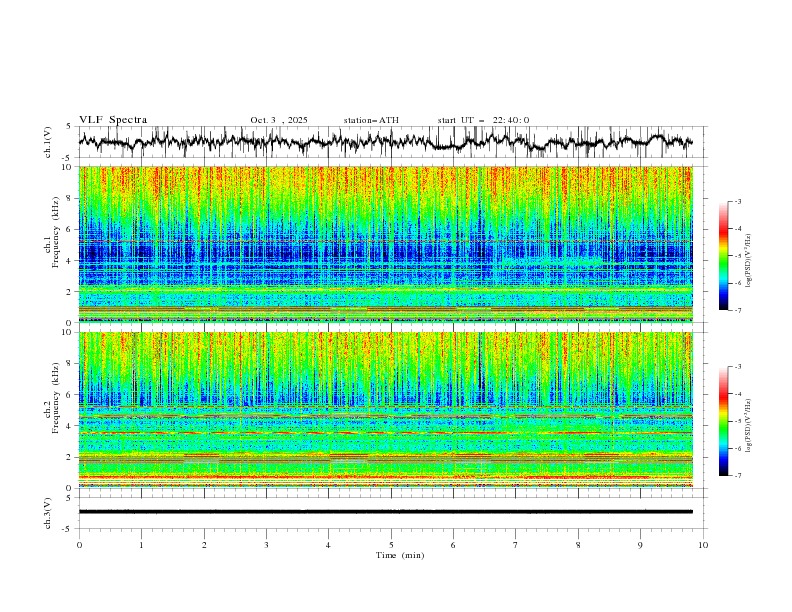Click the 'ch.3(V)' axis label
The height and width of the screenshot is (612, 792).
(x=48, y=513)
